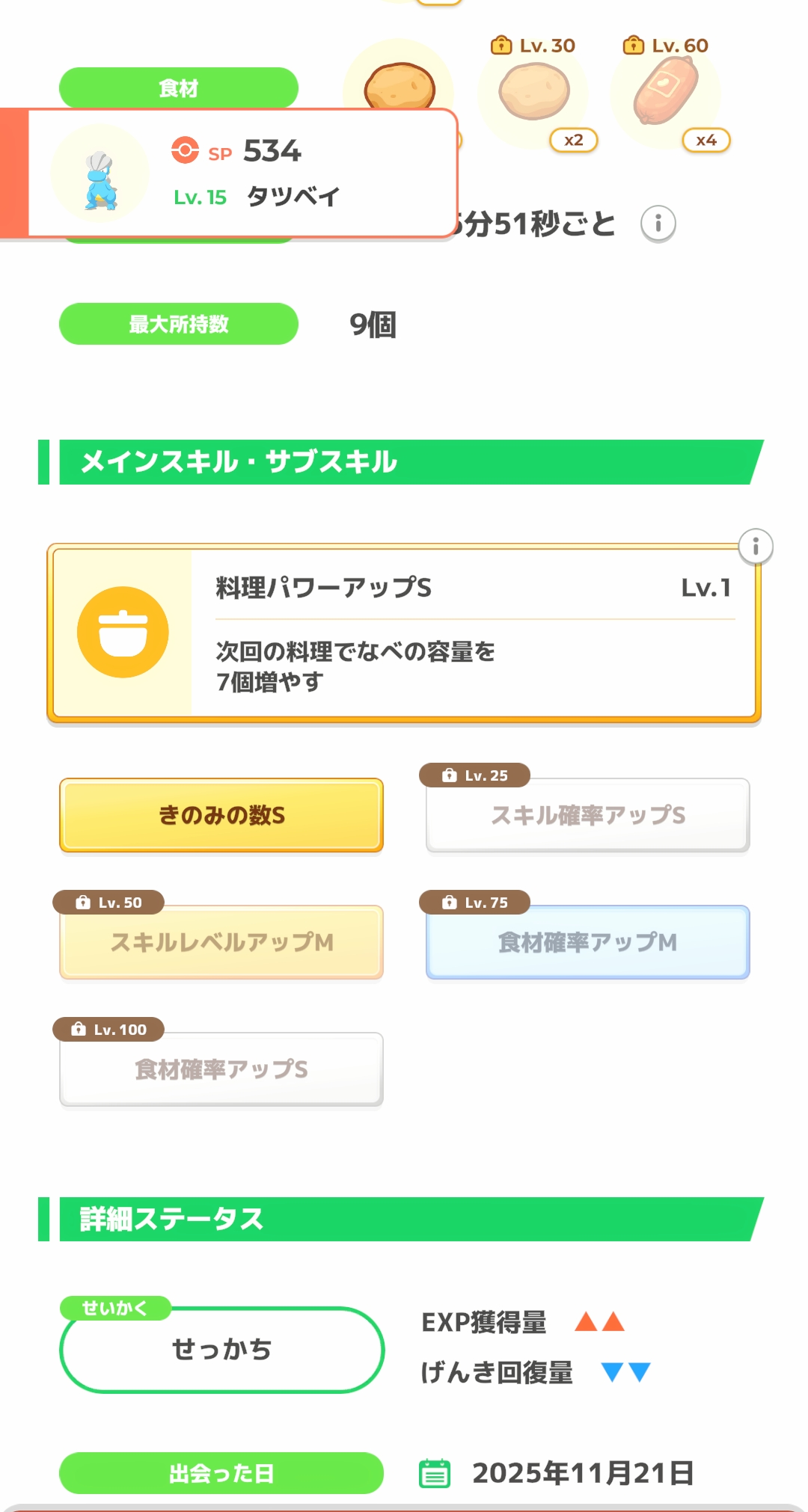Open the 料理パワーアップS main skill card

pos(471,634)
